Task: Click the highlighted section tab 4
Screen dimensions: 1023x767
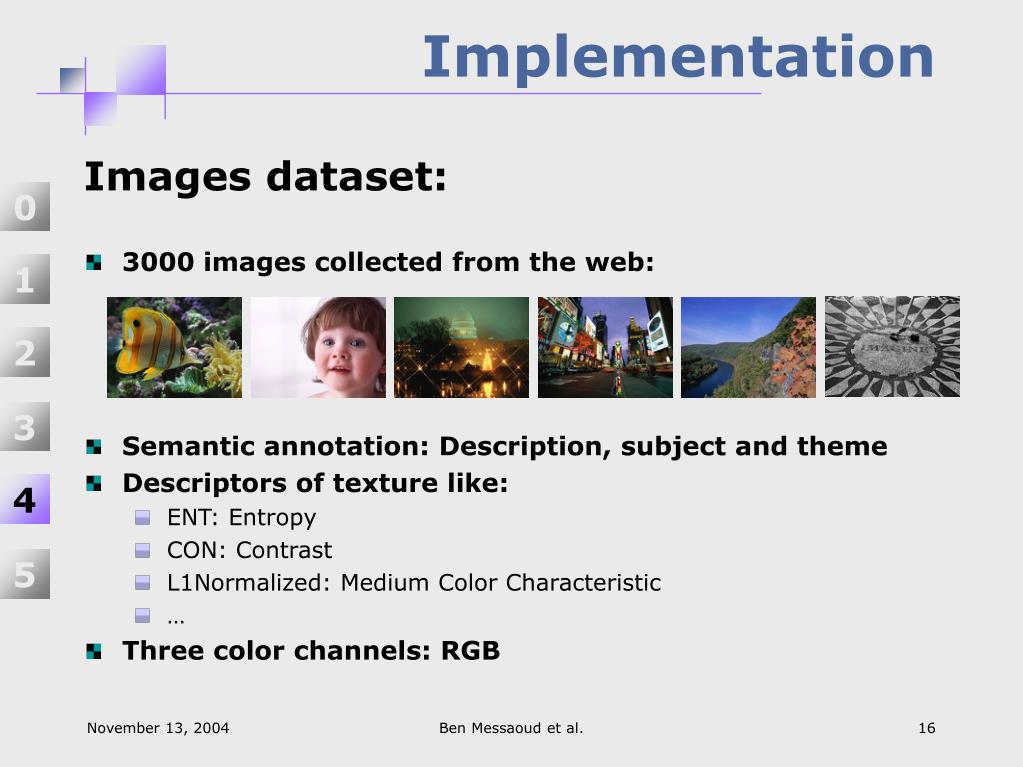Action: pyautogui.click(x=24, y=500)
